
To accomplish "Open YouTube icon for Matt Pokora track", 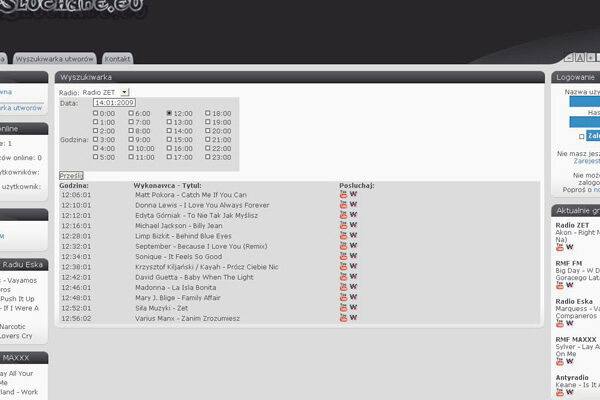I will point(344,195).
